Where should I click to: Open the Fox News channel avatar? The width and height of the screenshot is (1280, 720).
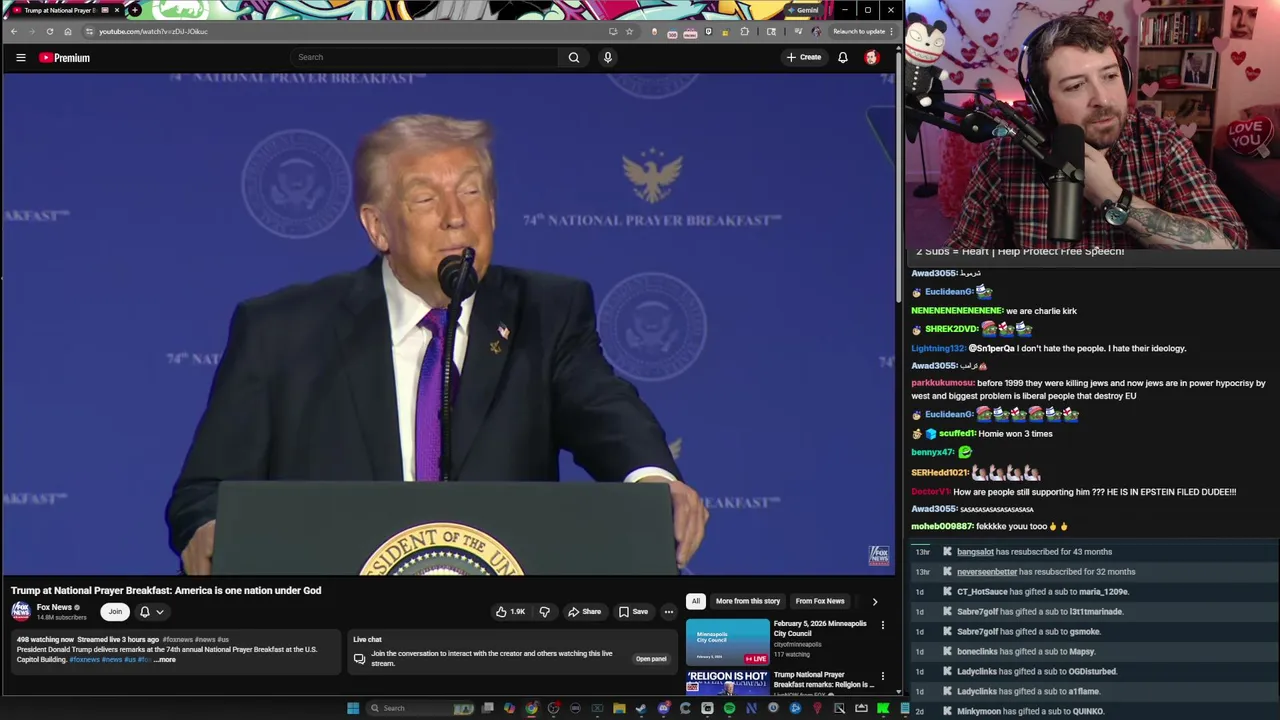[x=21, y=610]
